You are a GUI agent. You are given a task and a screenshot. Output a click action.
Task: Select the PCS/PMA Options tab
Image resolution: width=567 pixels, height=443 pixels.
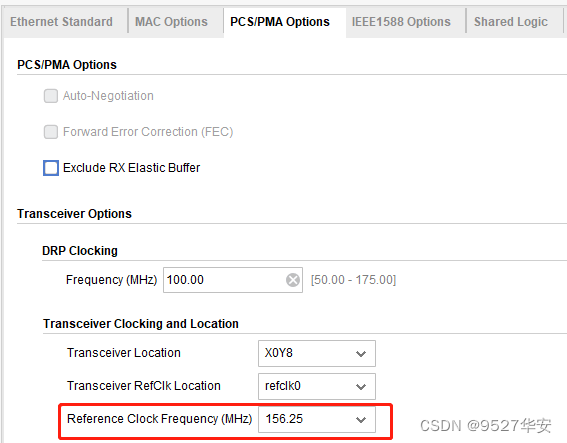tap(280, 22)
